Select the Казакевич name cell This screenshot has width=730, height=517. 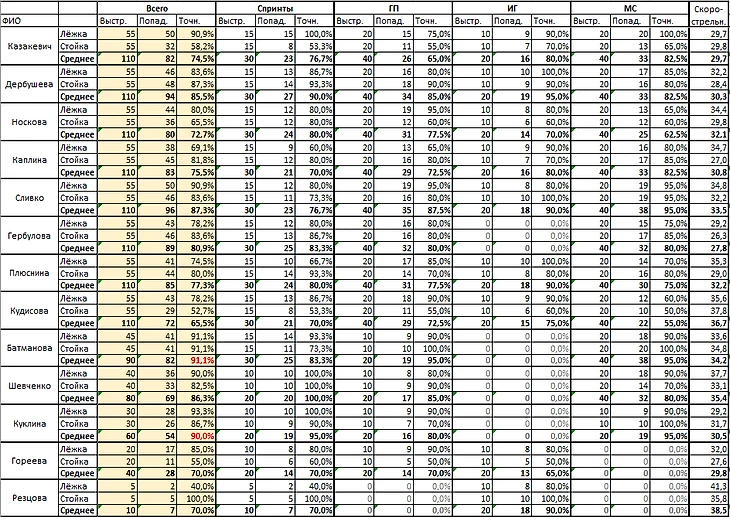point(29,46)
